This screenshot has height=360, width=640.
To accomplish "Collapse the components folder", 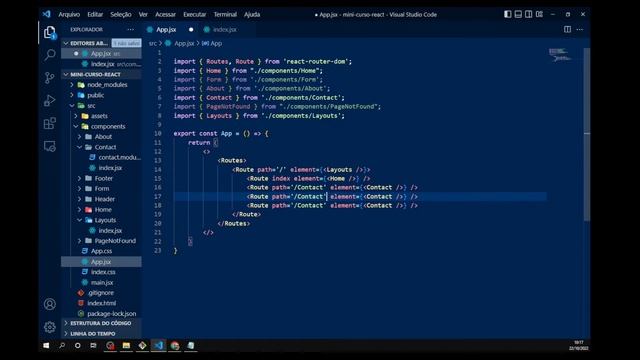I will coord(76,127).
